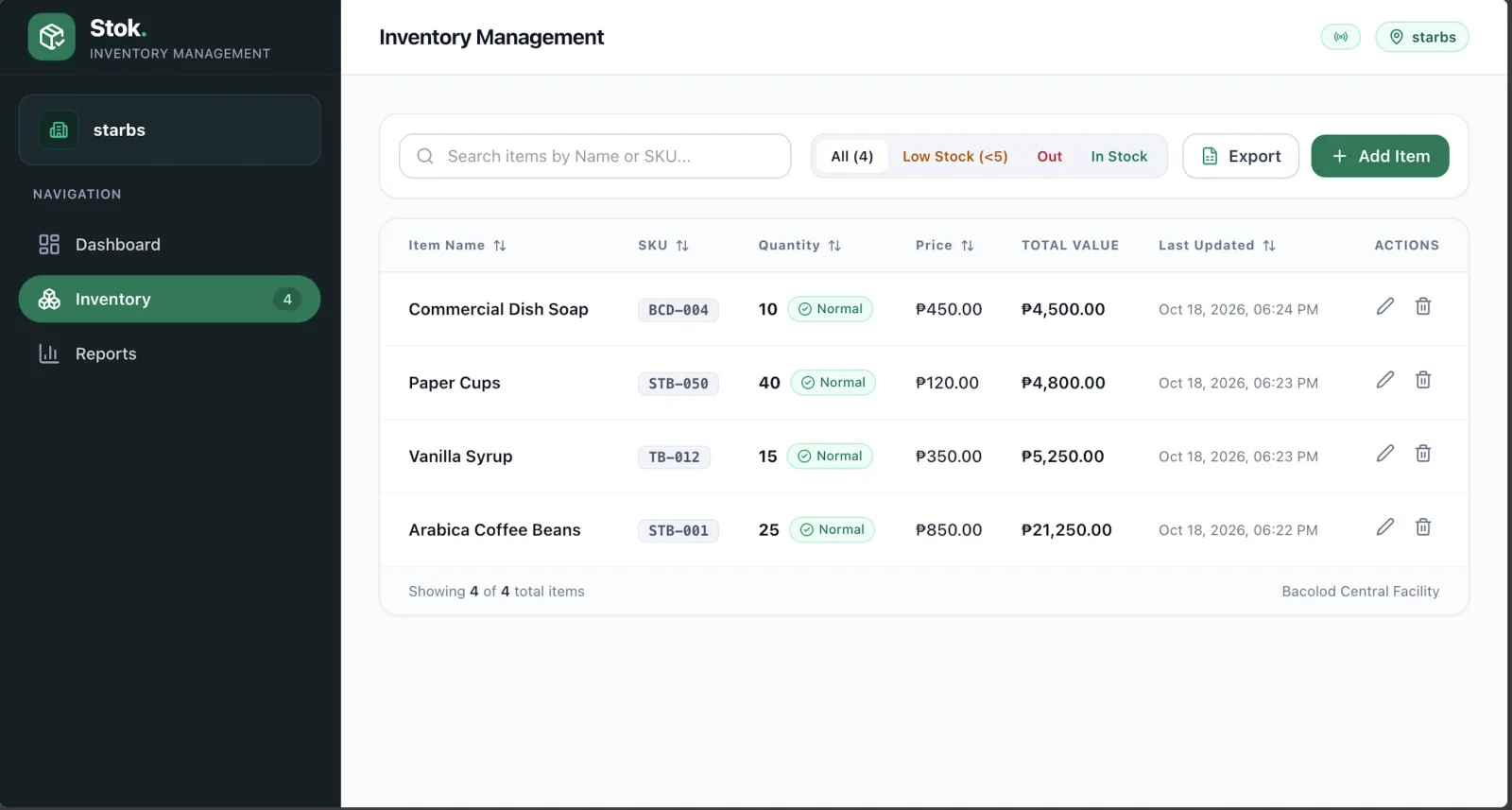Focus the item search field
Viewport: 1512px width, 810px height.
click(x=595, y=156)
